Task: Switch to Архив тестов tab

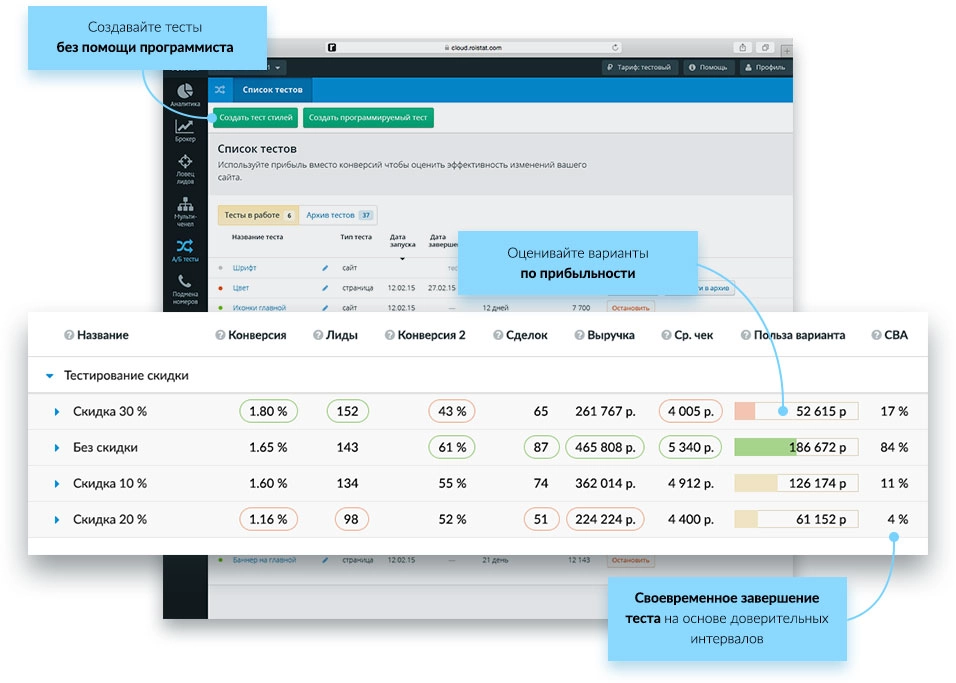Action: pos(338,215)
